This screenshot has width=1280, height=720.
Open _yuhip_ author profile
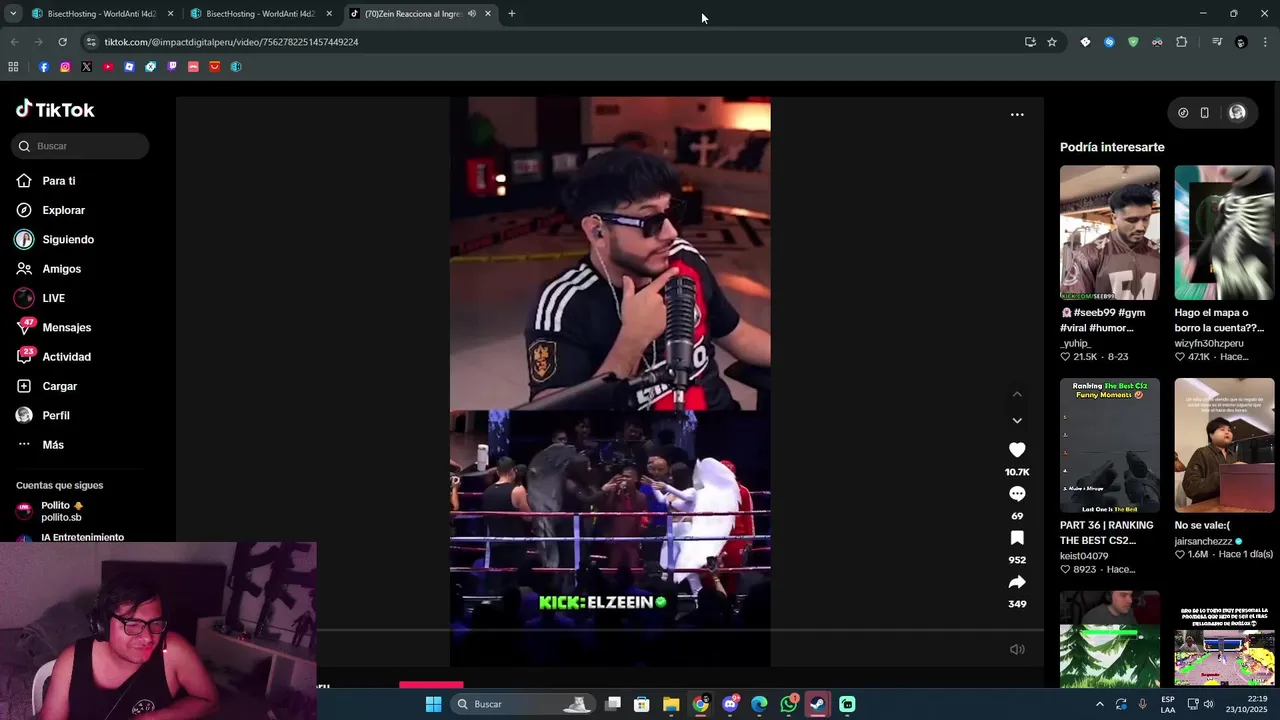coord(1075,343)
